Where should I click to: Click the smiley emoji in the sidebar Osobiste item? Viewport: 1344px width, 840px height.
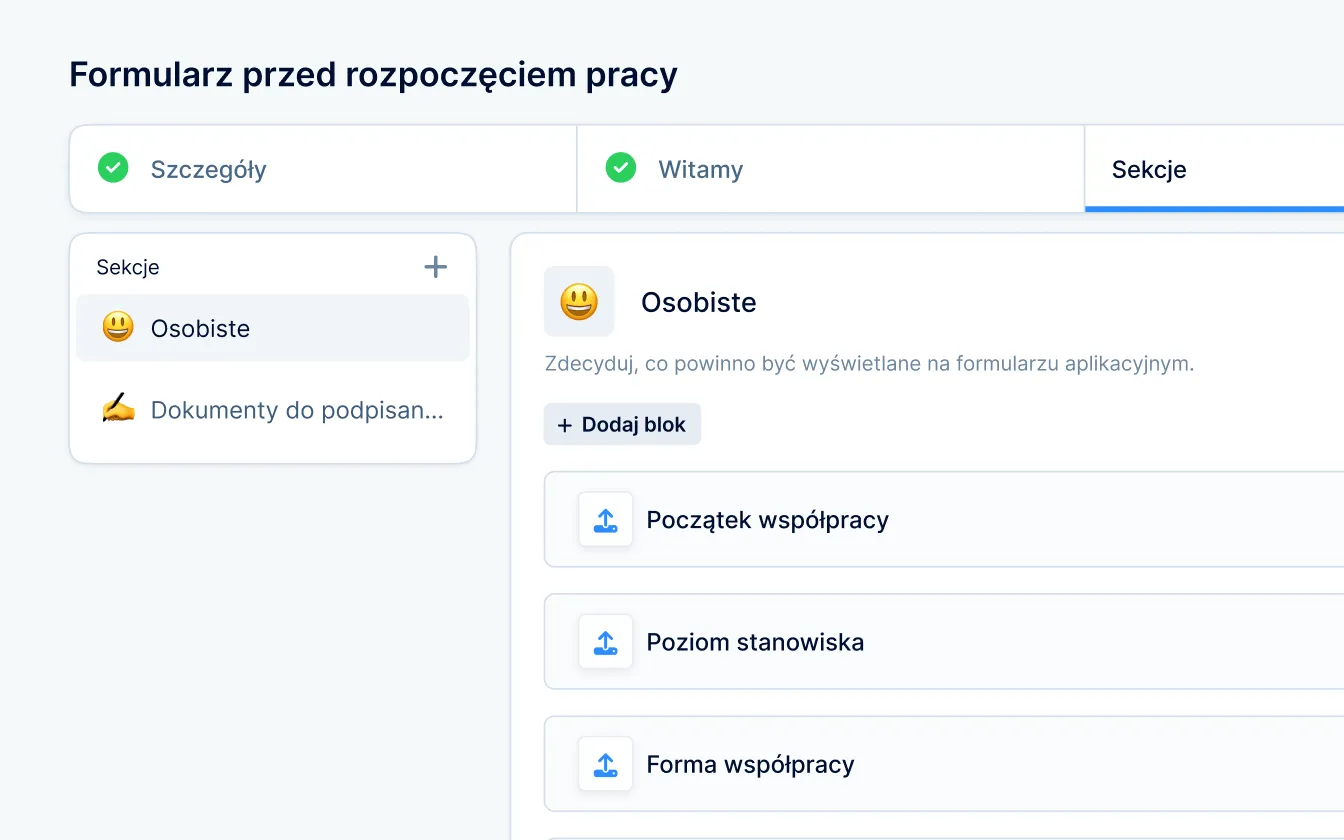click(118, 327)
